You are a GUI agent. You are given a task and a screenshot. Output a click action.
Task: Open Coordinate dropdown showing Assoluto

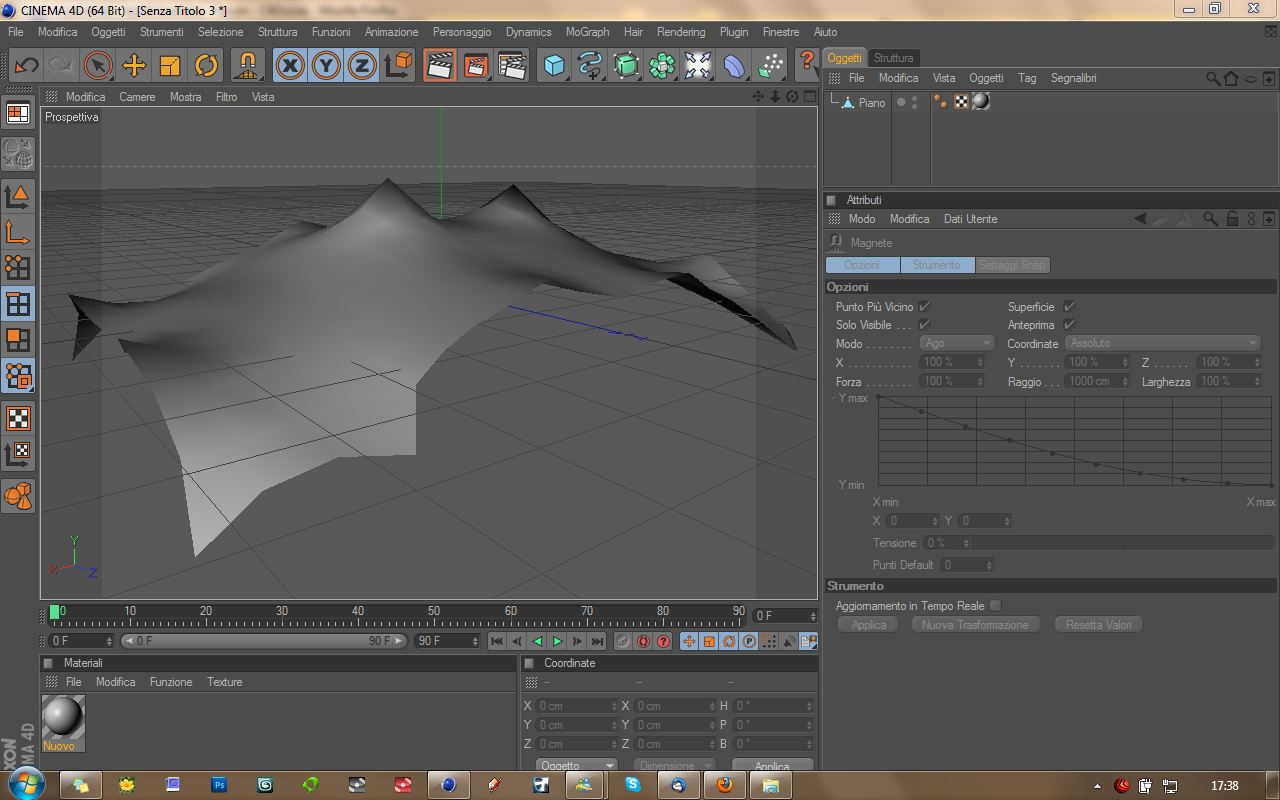pos(1163,343)
